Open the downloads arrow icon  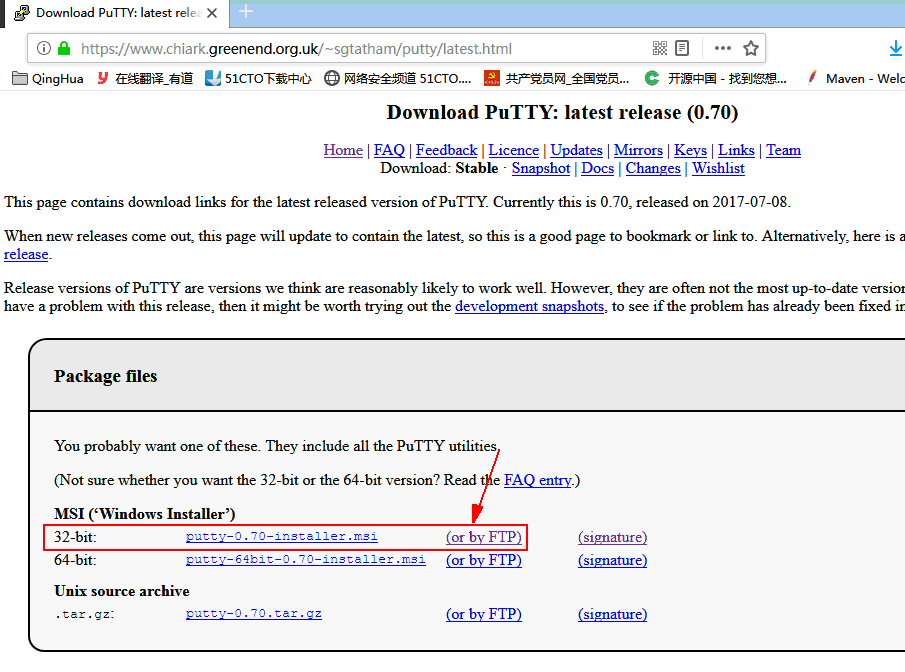[896, 48]
